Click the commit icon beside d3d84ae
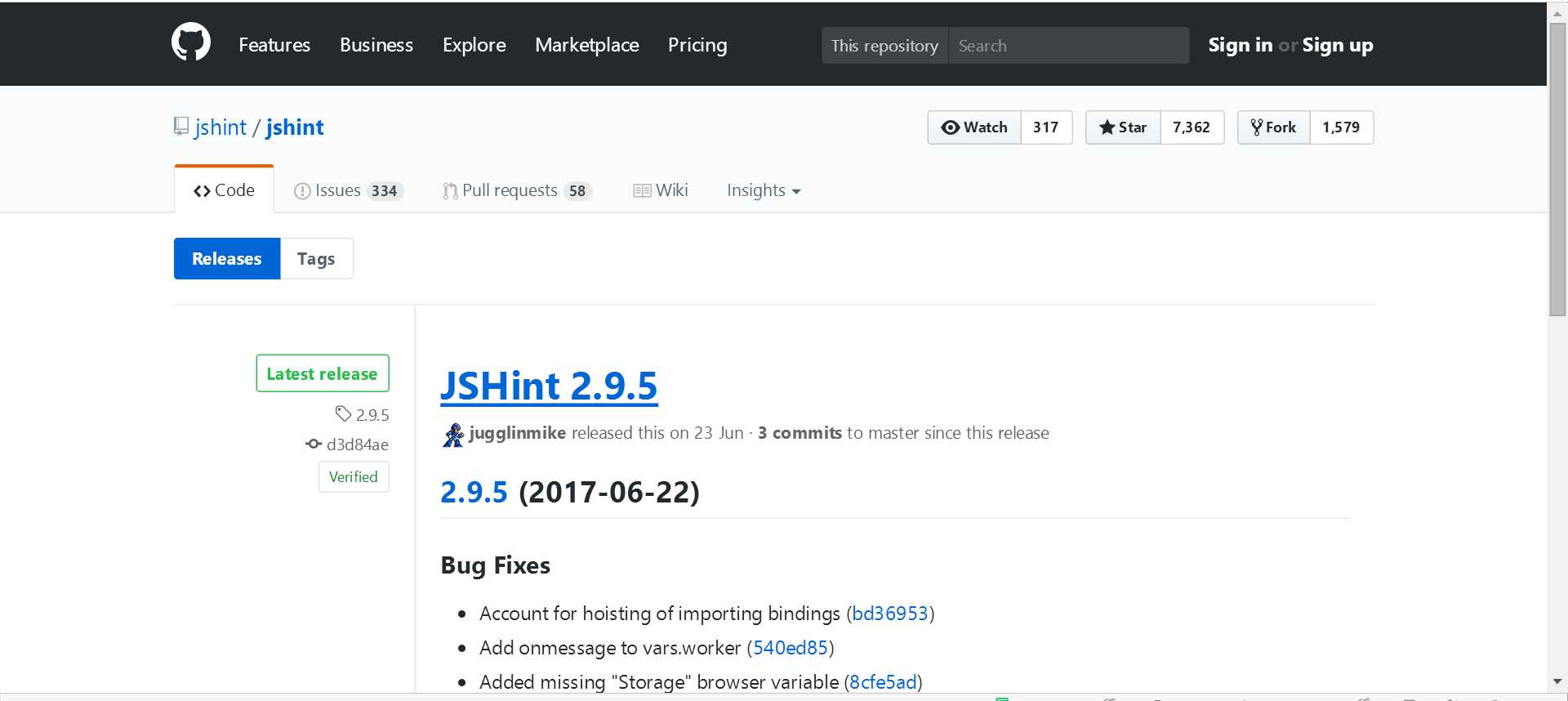 [314, 444]
